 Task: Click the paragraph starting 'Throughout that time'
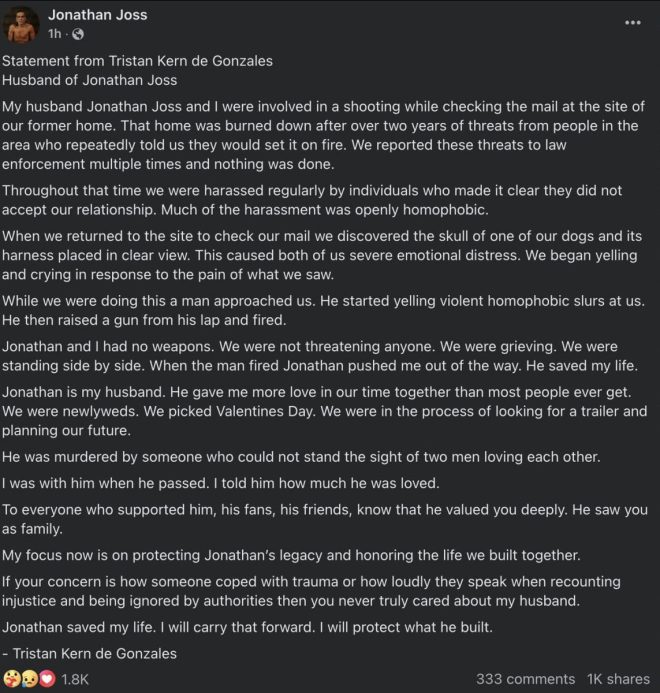click(312, 200)
